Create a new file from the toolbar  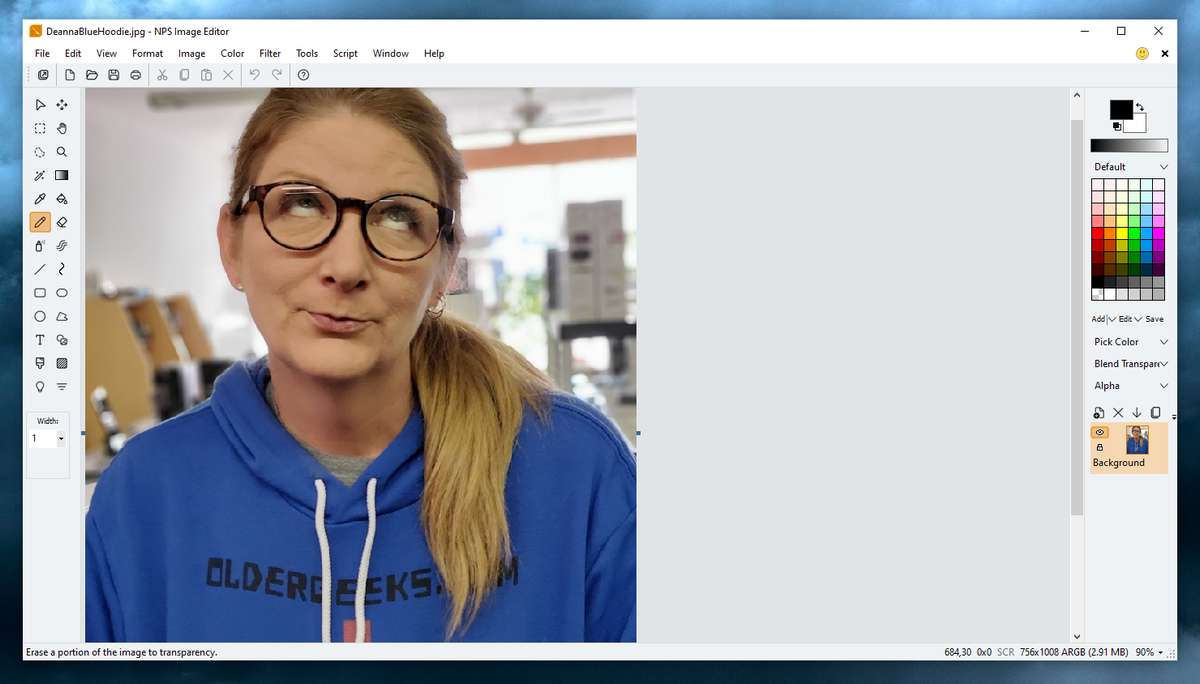70,75
